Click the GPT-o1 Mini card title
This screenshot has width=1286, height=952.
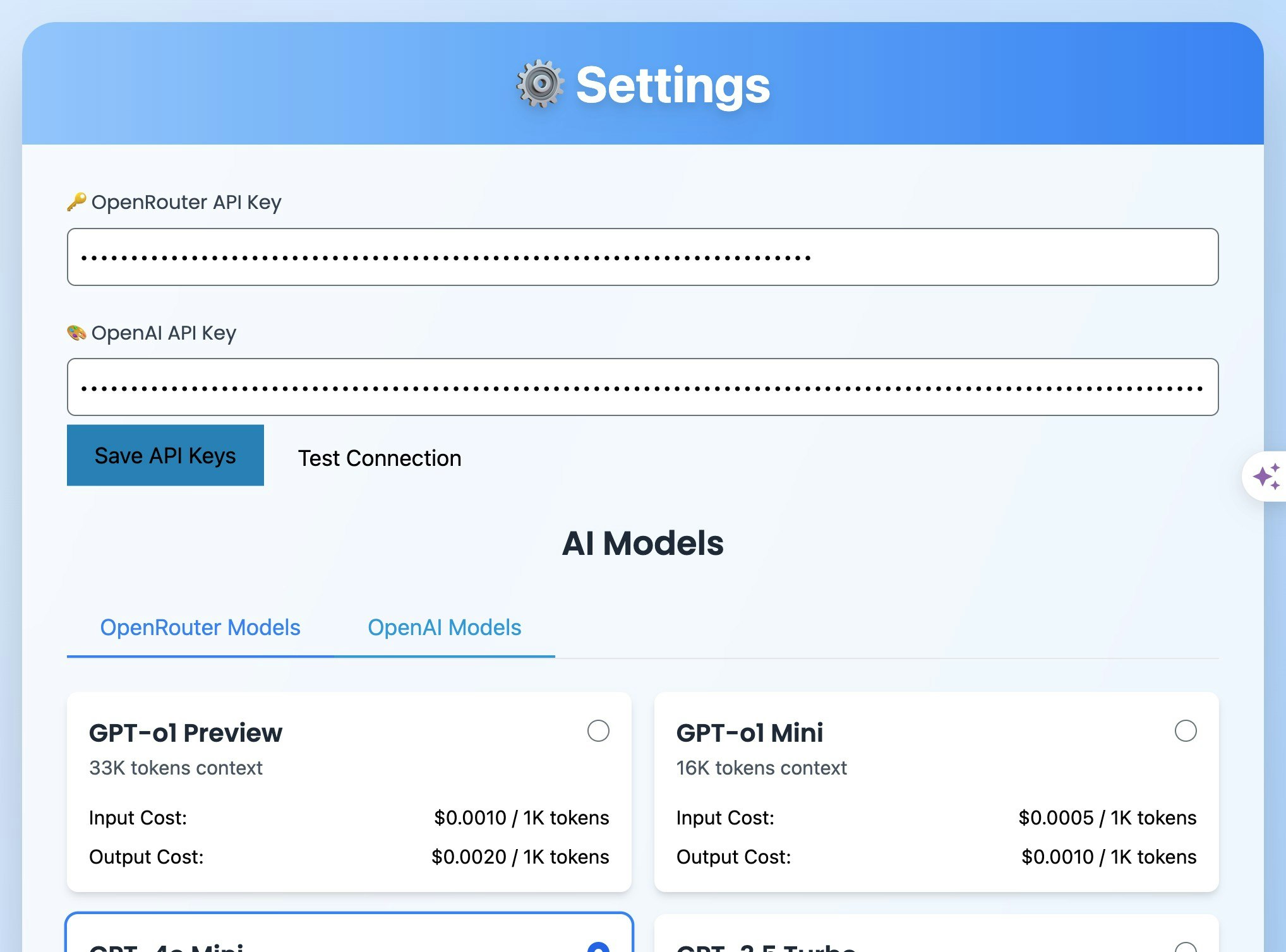749,733
